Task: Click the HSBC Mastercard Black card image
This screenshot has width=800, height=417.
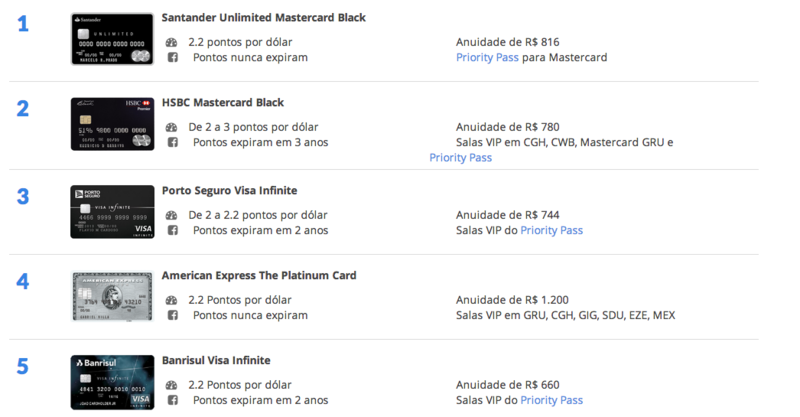Action: click(x=112, y=124)
